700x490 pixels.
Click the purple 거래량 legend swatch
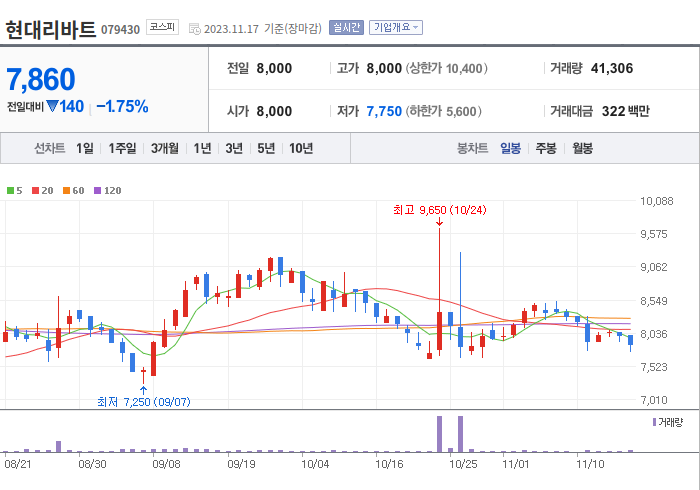coord(654,422)
